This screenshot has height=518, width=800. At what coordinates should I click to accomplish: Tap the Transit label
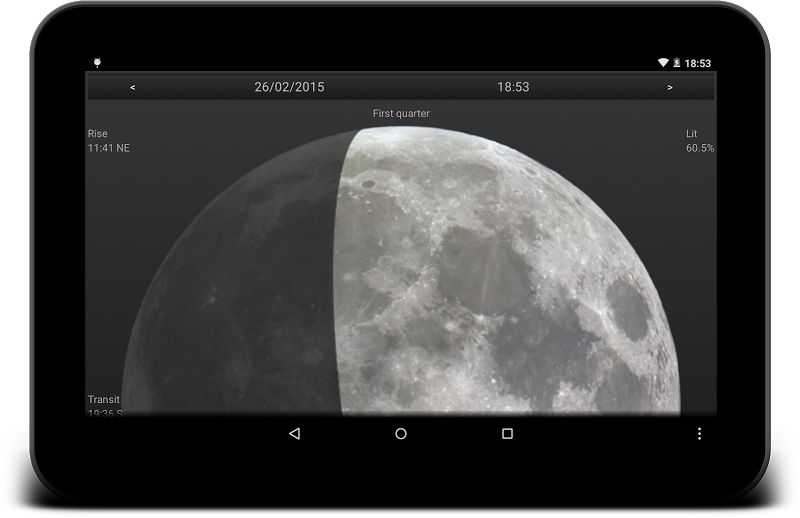click(x=104, y=400)
